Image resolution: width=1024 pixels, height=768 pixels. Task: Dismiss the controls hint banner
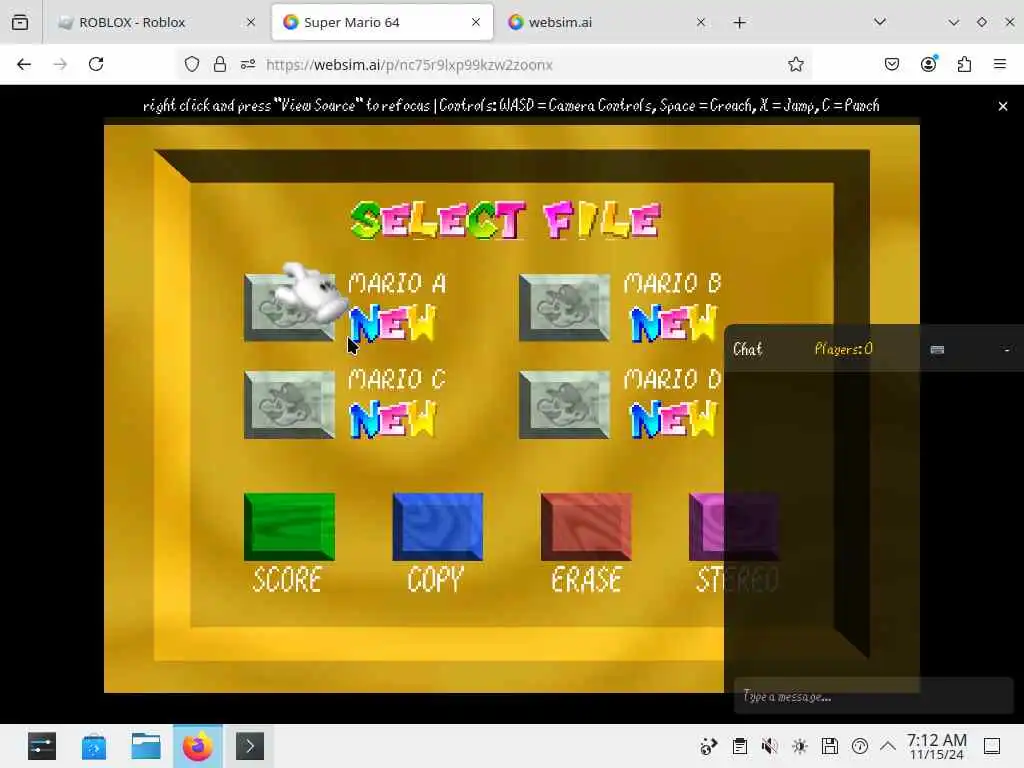(x=1002, y=106)
